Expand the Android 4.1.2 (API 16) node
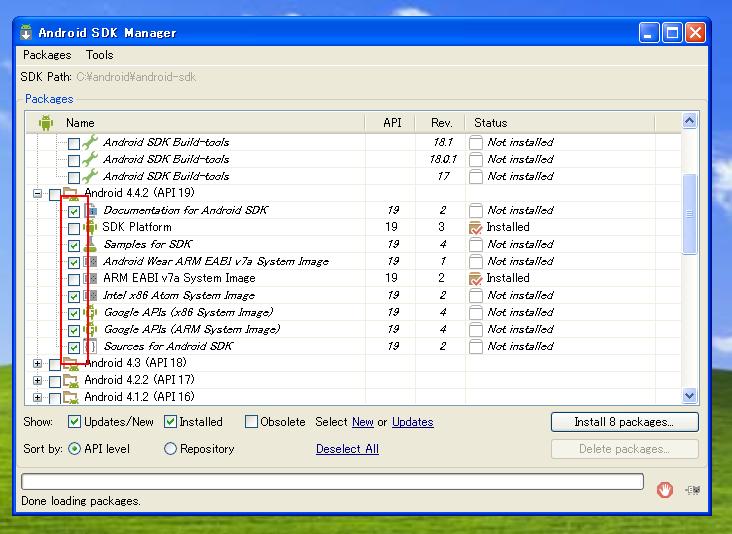This screenshot has height=534, width=732. click(37, 397)
